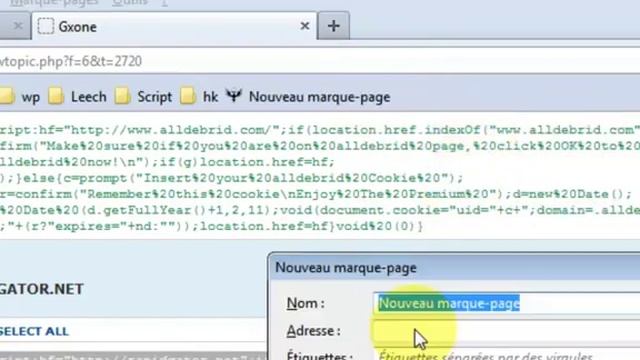Image resolution: width=640 pixels, height=360 pixels.
Task: Open the hk bookmark folder icon
Action: click(188, 96)
